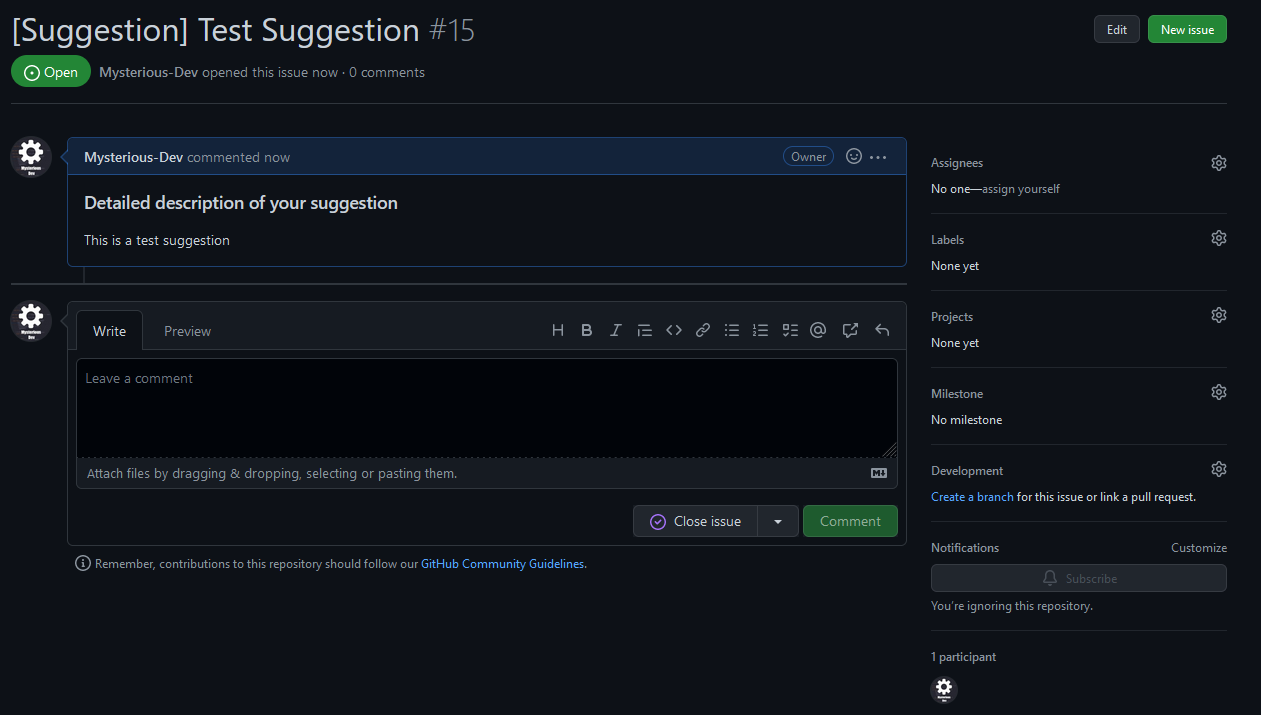Click the Labels heading
Screen dimensions: 1261x715
coord(947,240)
